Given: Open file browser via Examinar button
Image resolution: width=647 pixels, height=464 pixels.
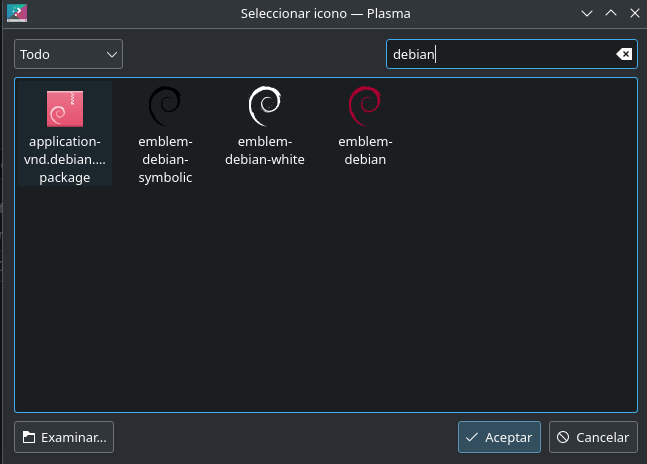Looking at the screenshot, I should tap(64, 437).
